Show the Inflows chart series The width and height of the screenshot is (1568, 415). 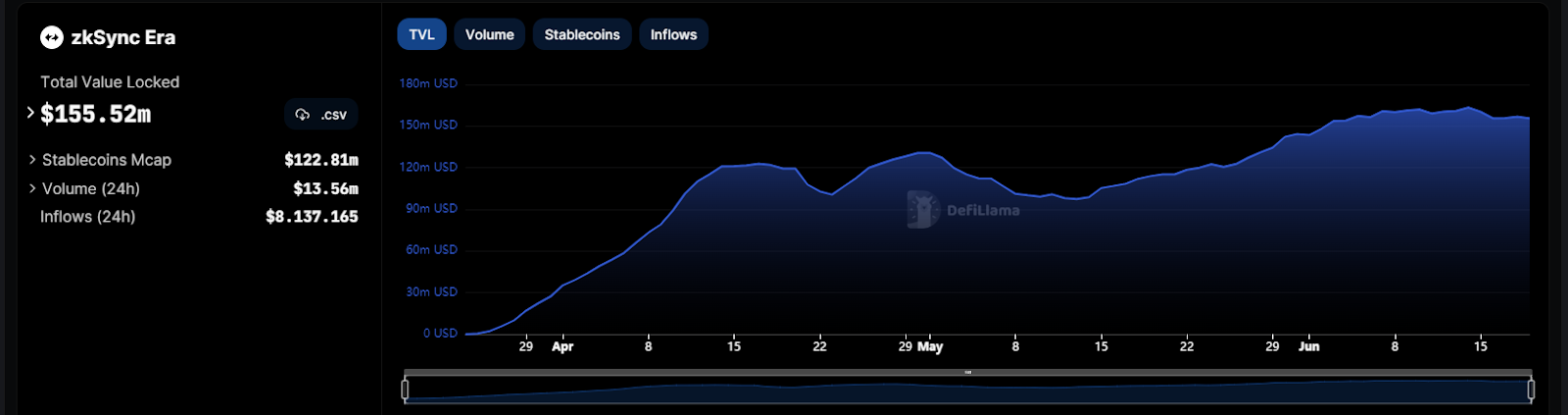coord(673,34)
